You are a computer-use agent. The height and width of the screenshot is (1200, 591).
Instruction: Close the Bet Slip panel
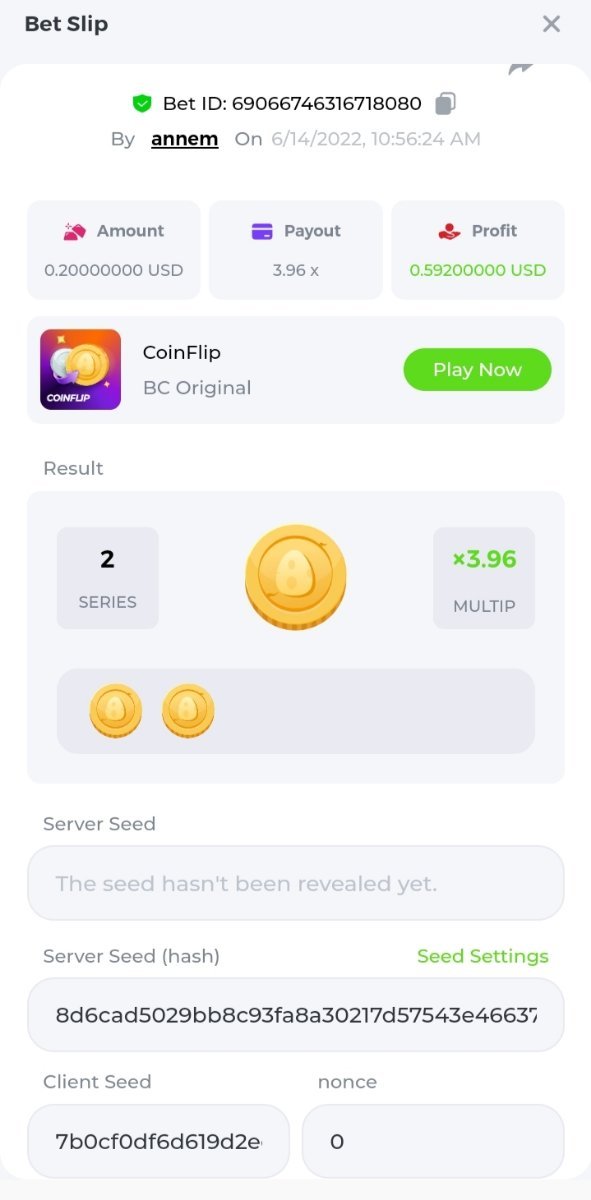[551, 24]
